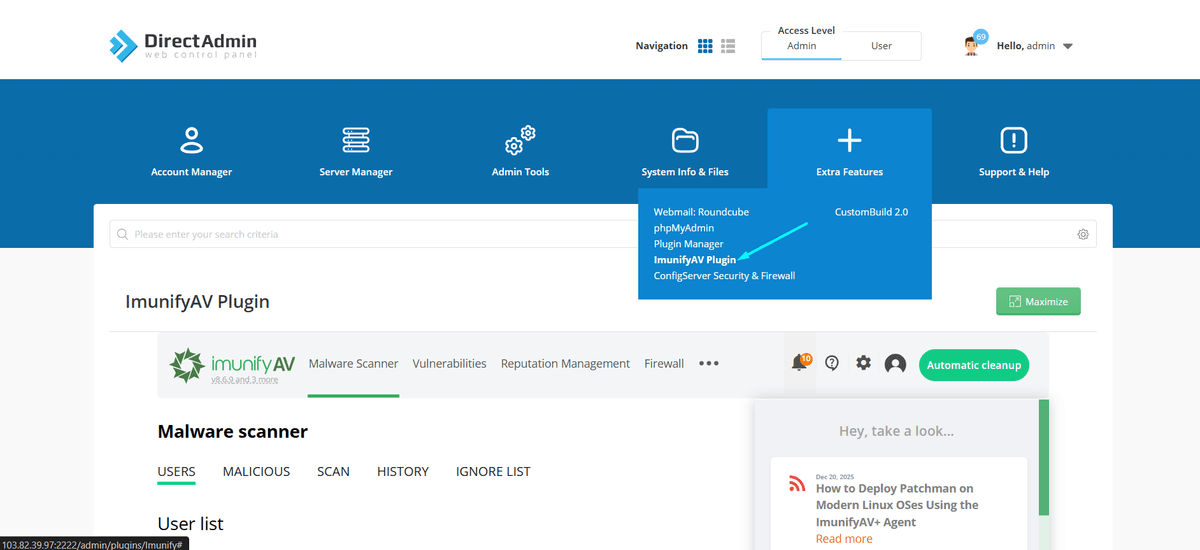Open System Info & Files folder icon
The width and height of the screenshot is (1200, 550).
(685, 141)
